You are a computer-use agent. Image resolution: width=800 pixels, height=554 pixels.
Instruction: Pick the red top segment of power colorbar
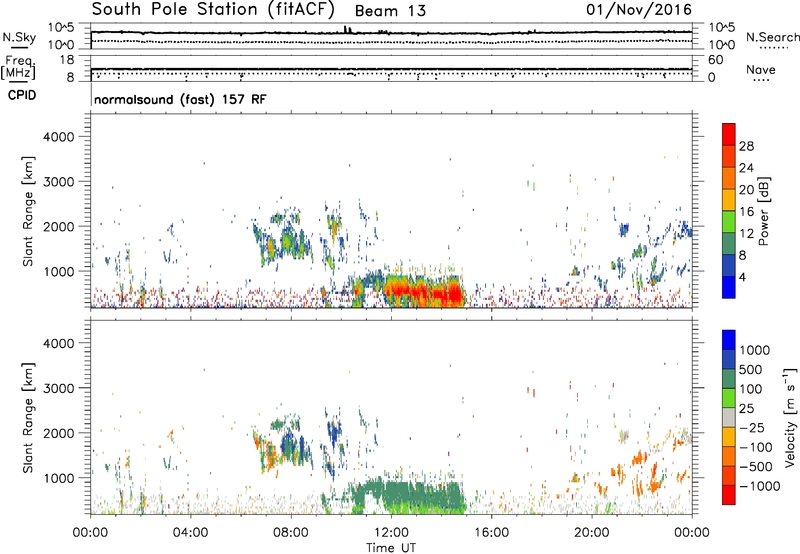(x=729, y=134)
